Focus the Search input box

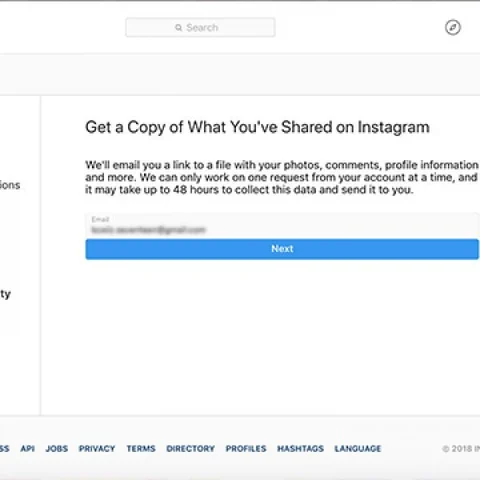(x=200, y=27)
